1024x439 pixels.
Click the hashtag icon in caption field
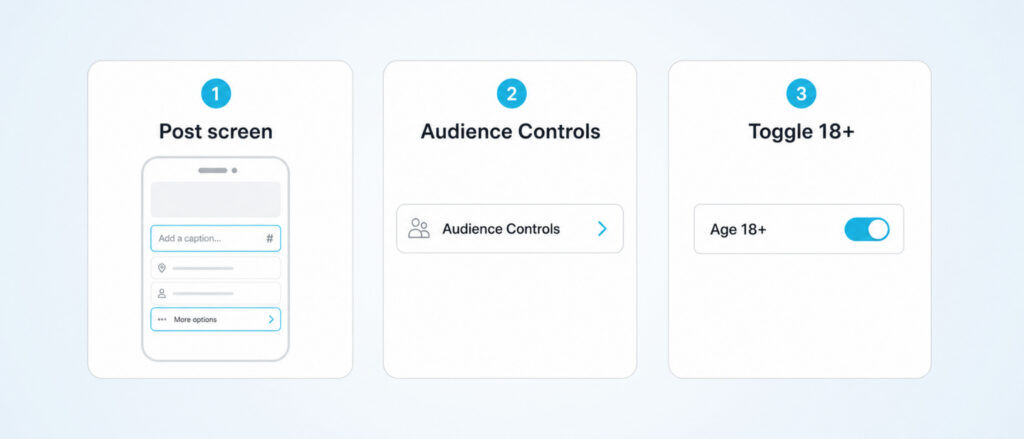pyautogui.click(x=270, y=238)
